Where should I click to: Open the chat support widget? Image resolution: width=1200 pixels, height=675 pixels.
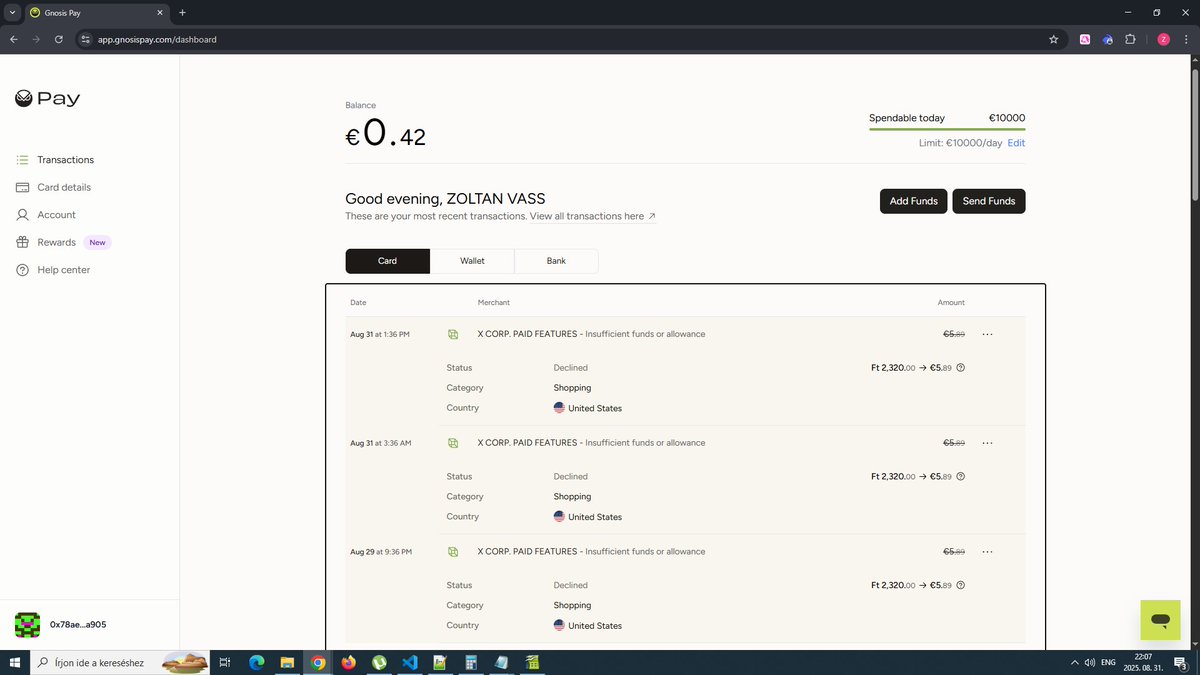pos(1160,620)
